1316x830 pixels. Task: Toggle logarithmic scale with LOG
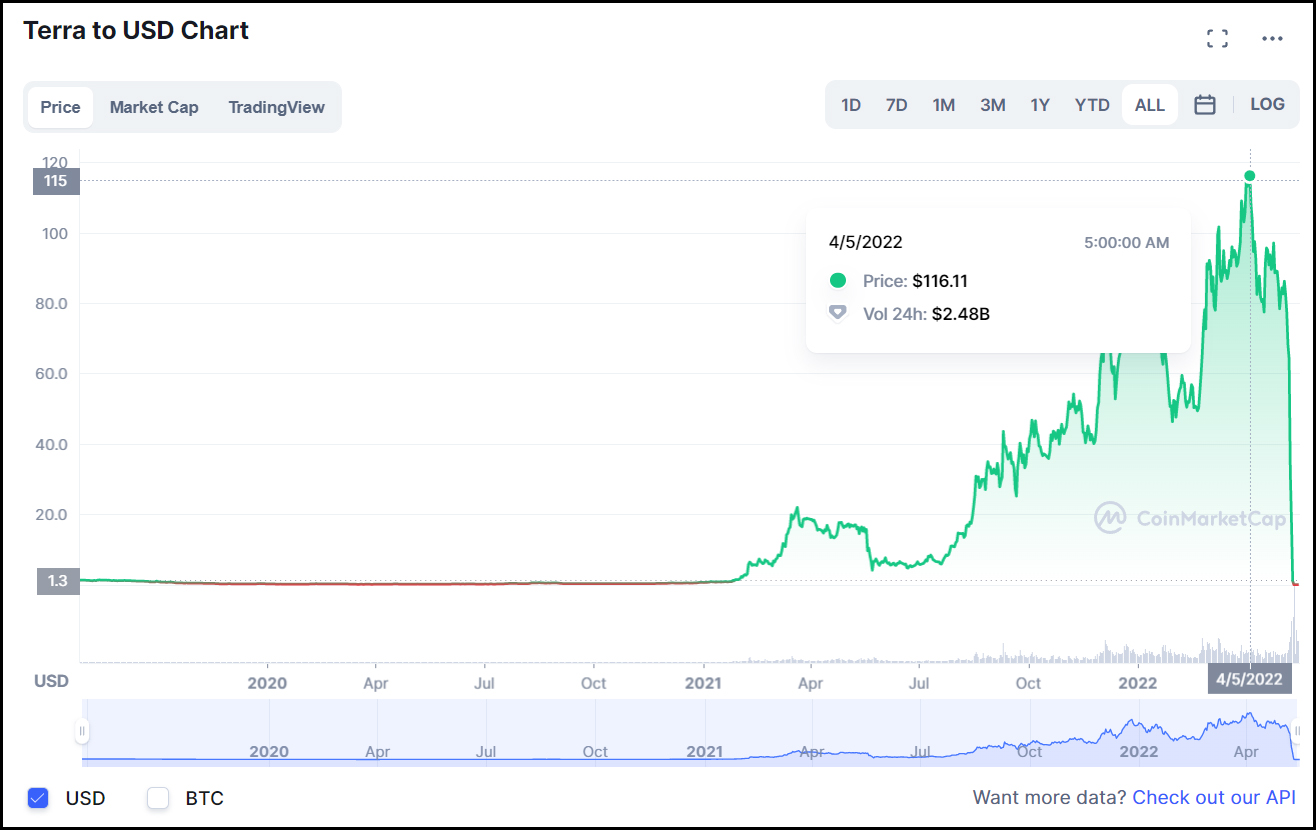coord(1267,103)
